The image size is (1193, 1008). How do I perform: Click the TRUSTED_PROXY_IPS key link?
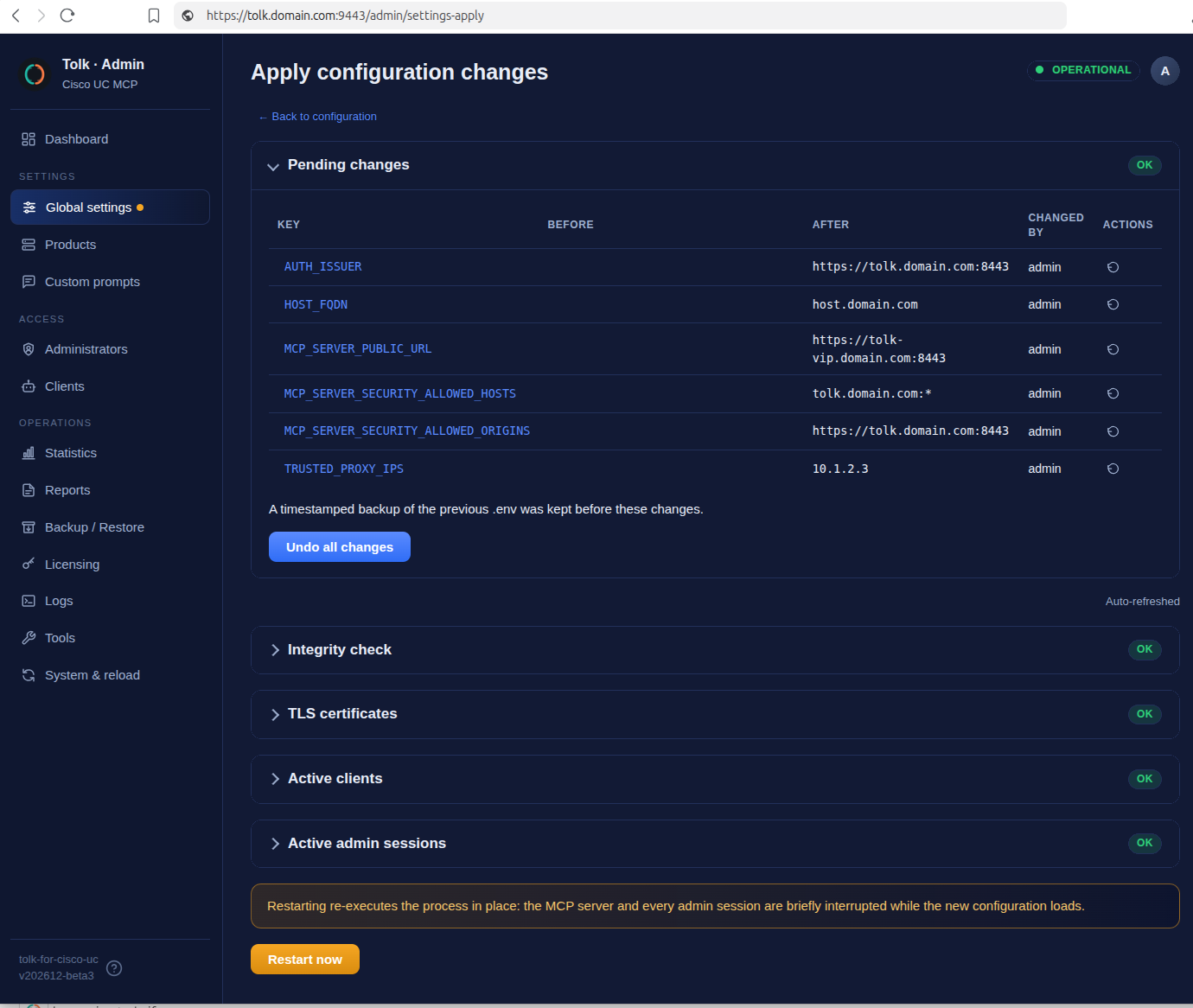coord(344,469)
